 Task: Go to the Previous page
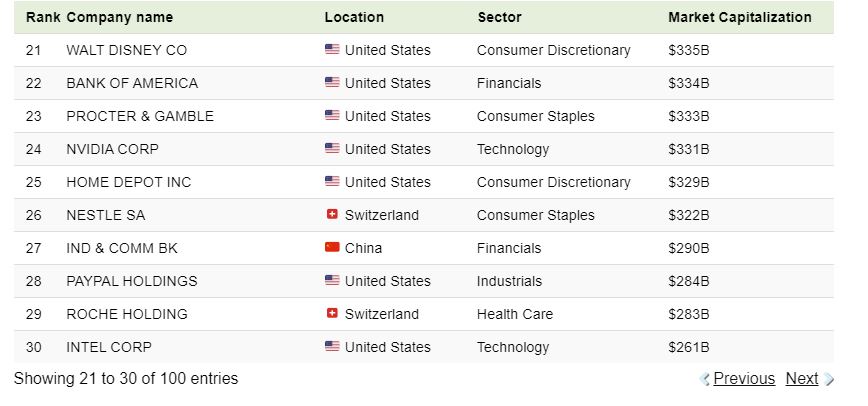[x=743, y=379]
